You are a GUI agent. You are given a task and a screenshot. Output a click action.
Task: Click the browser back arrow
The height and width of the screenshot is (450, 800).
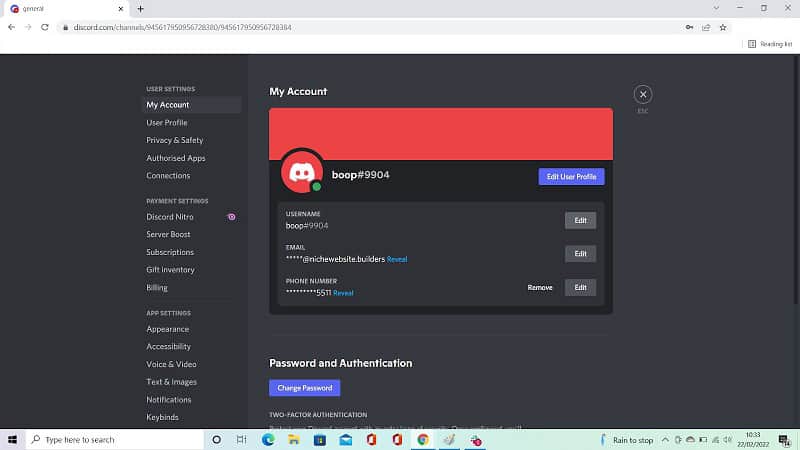pyautogui.click(x=11, y=28)
